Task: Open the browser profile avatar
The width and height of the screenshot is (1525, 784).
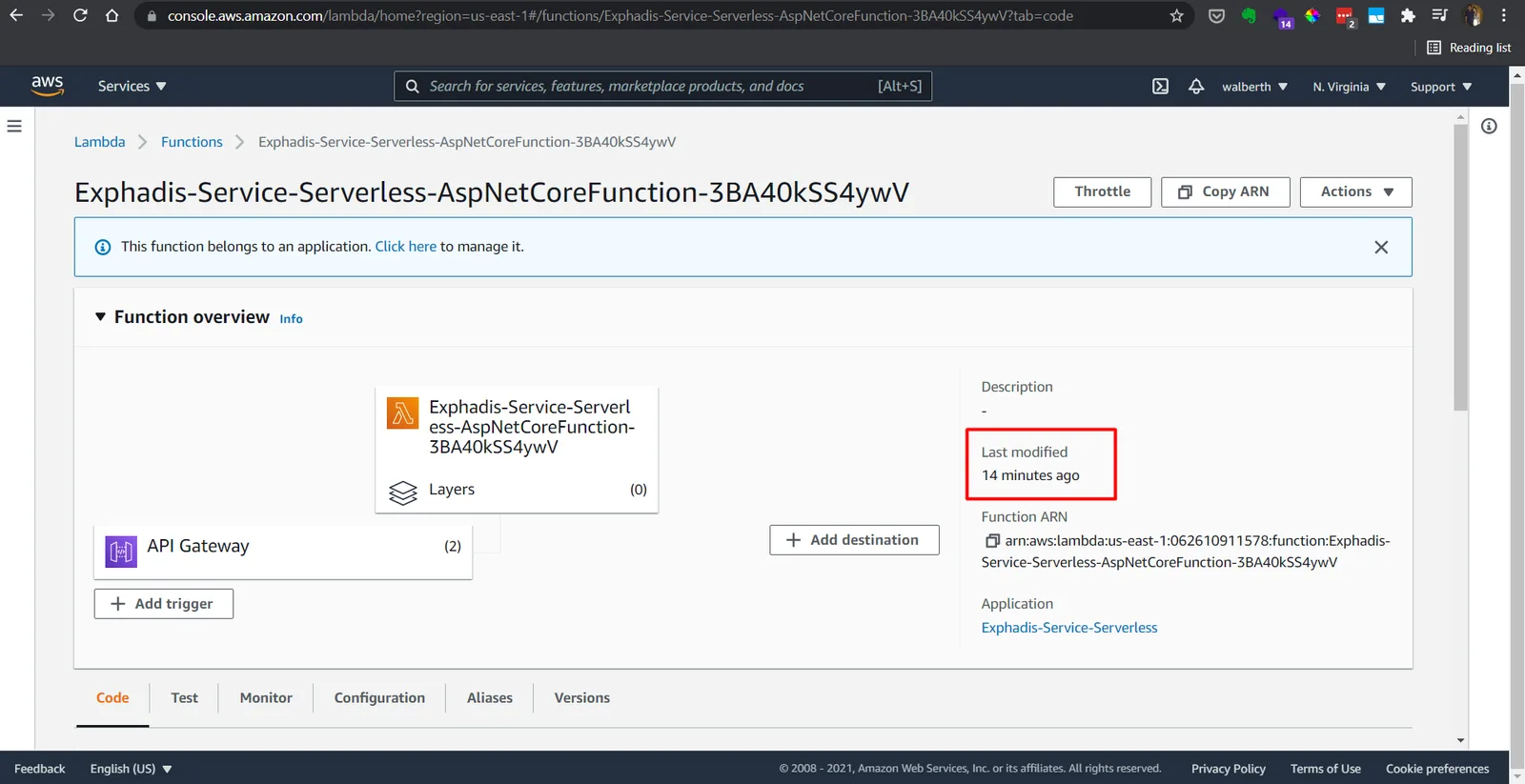Action: [1473, 15]
